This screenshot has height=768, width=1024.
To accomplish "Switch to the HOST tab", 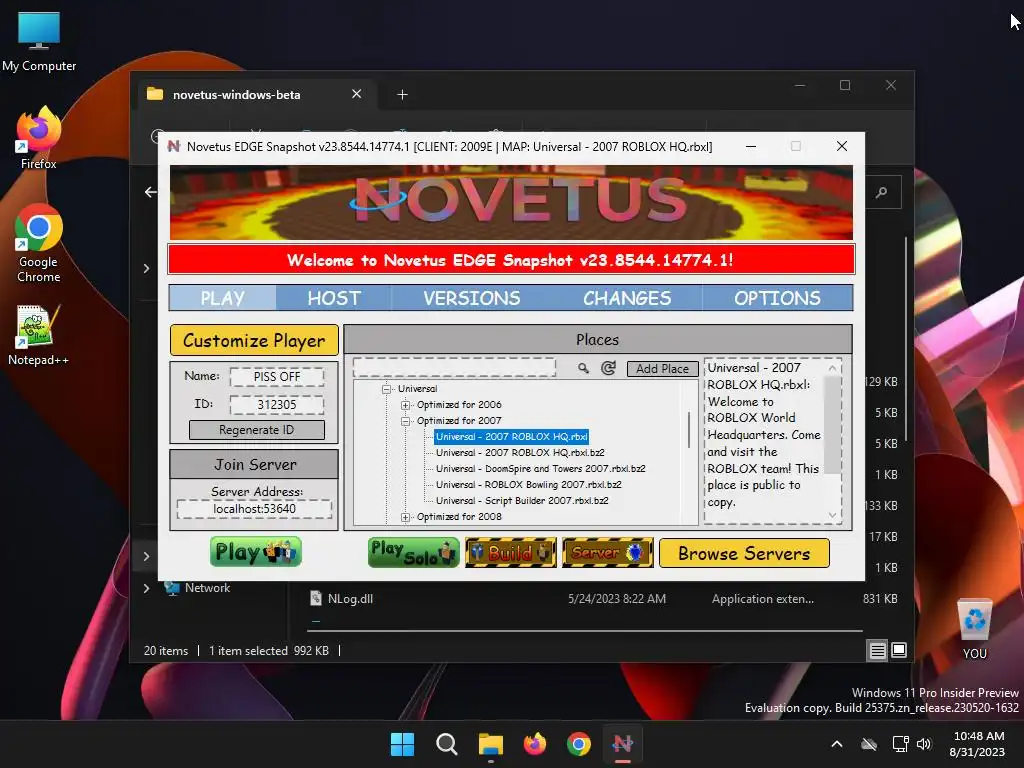I will (334, 298).
